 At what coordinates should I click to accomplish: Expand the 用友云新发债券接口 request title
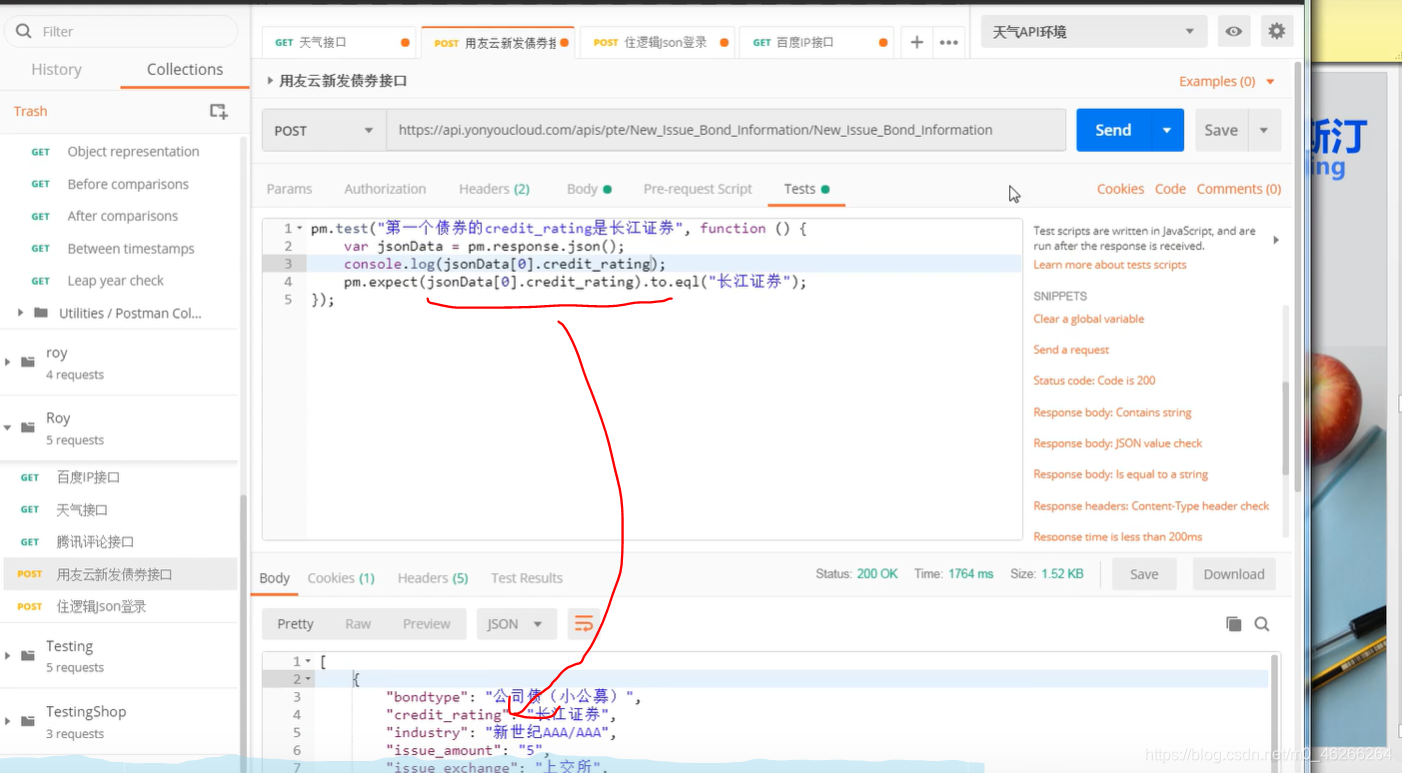[270, 81]
